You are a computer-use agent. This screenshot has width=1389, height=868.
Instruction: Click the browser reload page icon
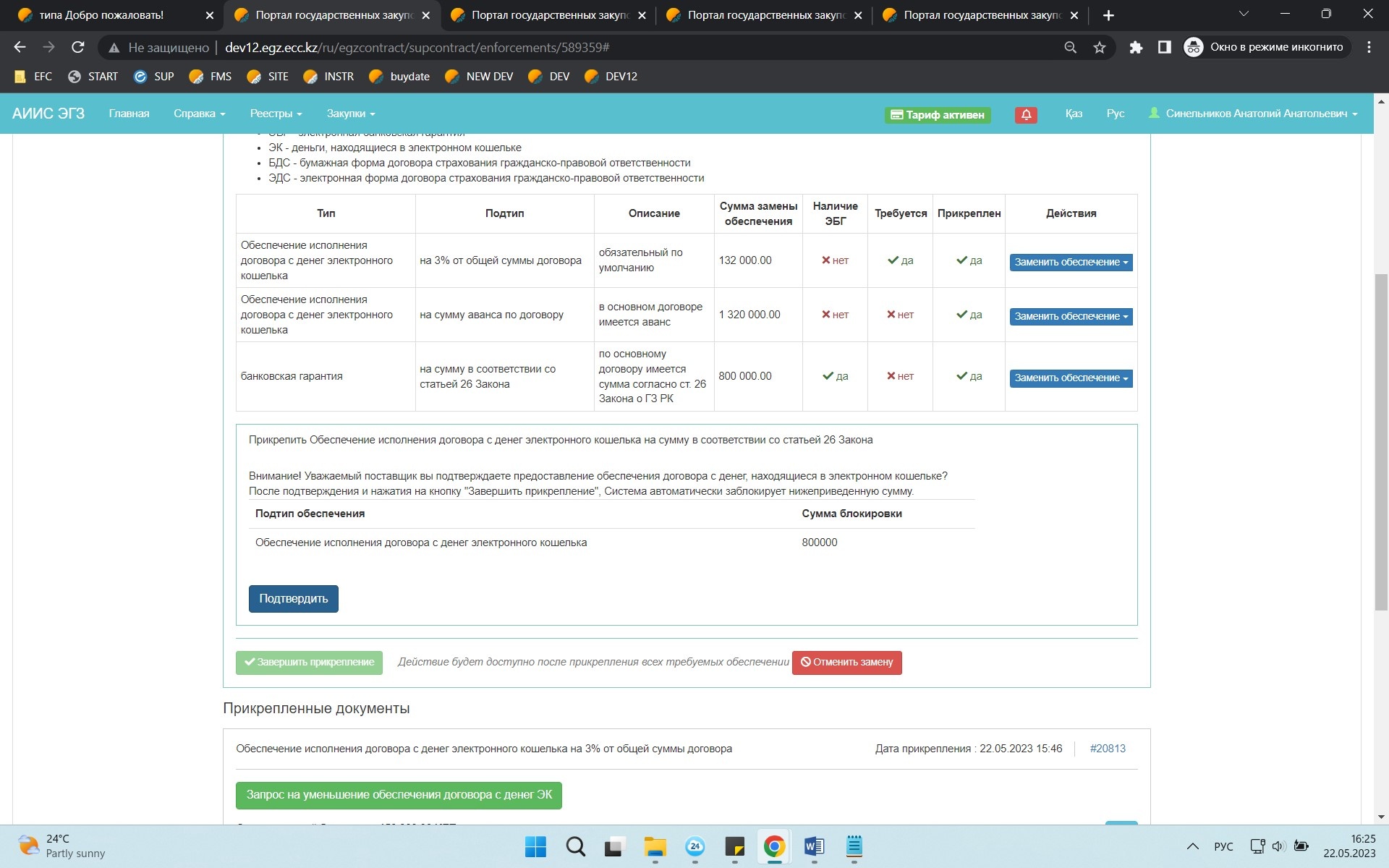coord(78,47)
